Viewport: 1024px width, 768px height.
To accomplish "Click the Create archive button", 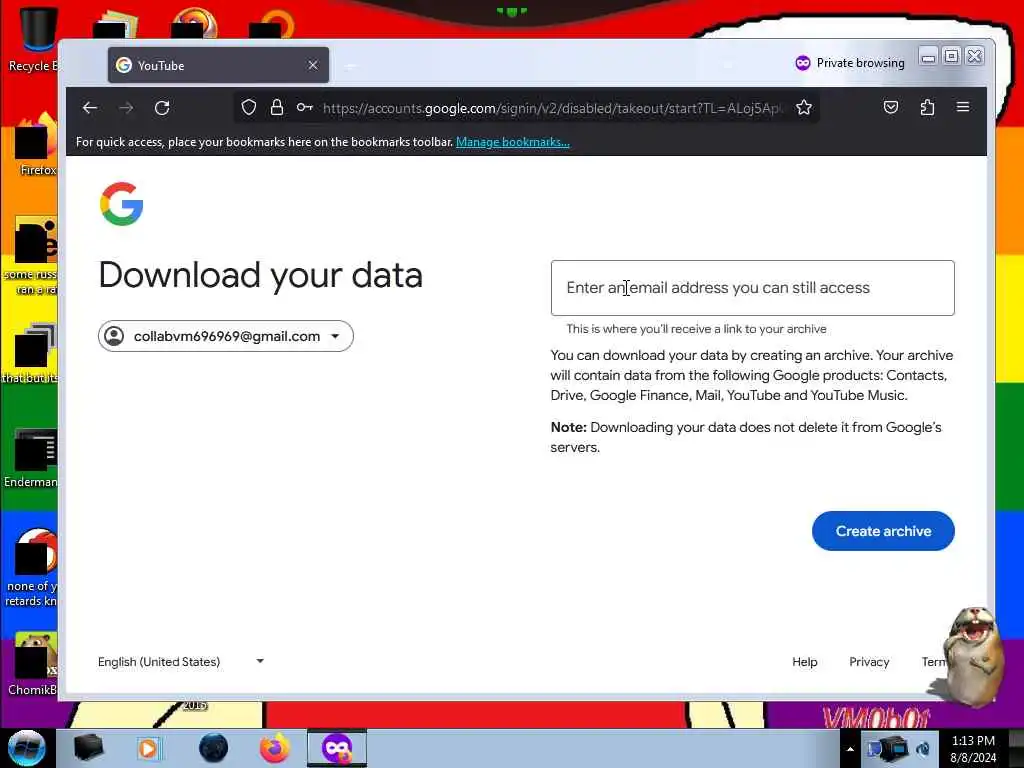I will (x=883, y=531).
